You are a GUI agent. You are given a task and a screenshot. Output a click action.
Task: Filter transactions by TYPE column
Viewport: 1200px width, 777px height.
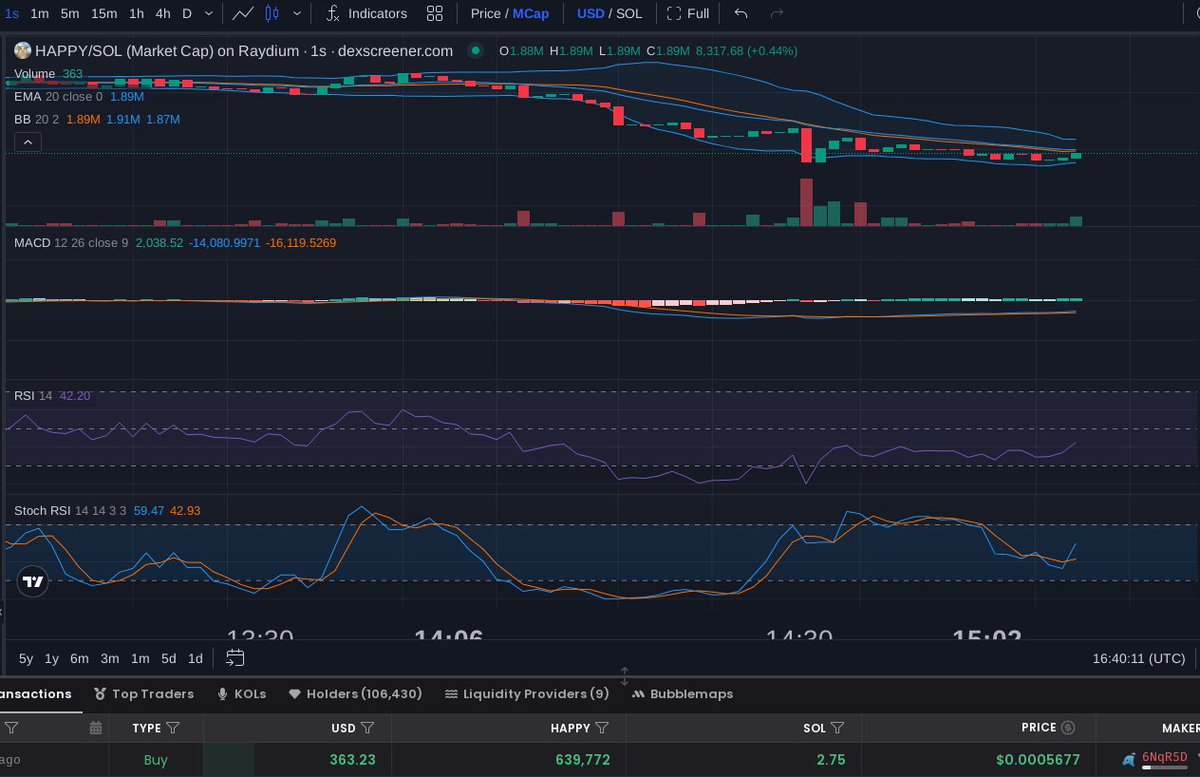[x=173, y=728]
